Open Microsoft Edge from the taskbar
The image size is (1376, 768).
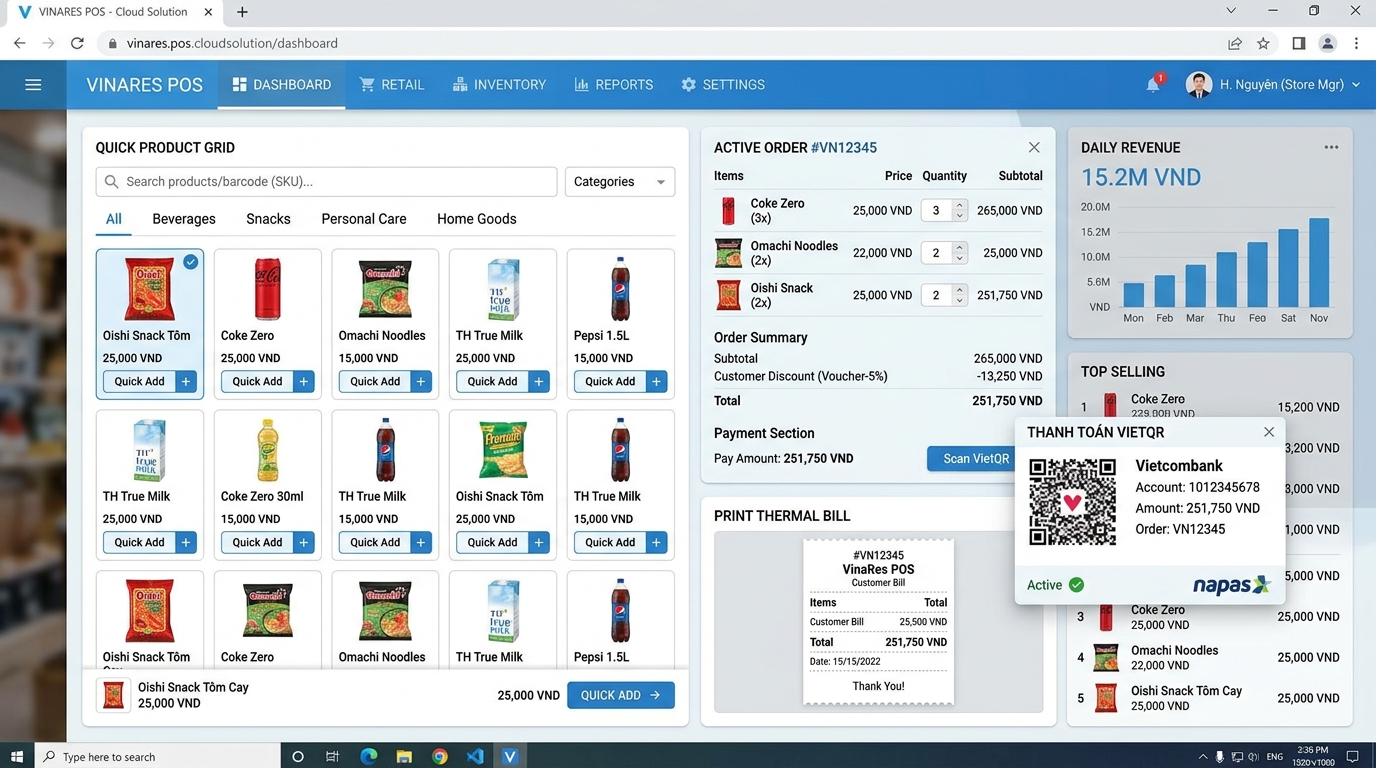point(368,756)
